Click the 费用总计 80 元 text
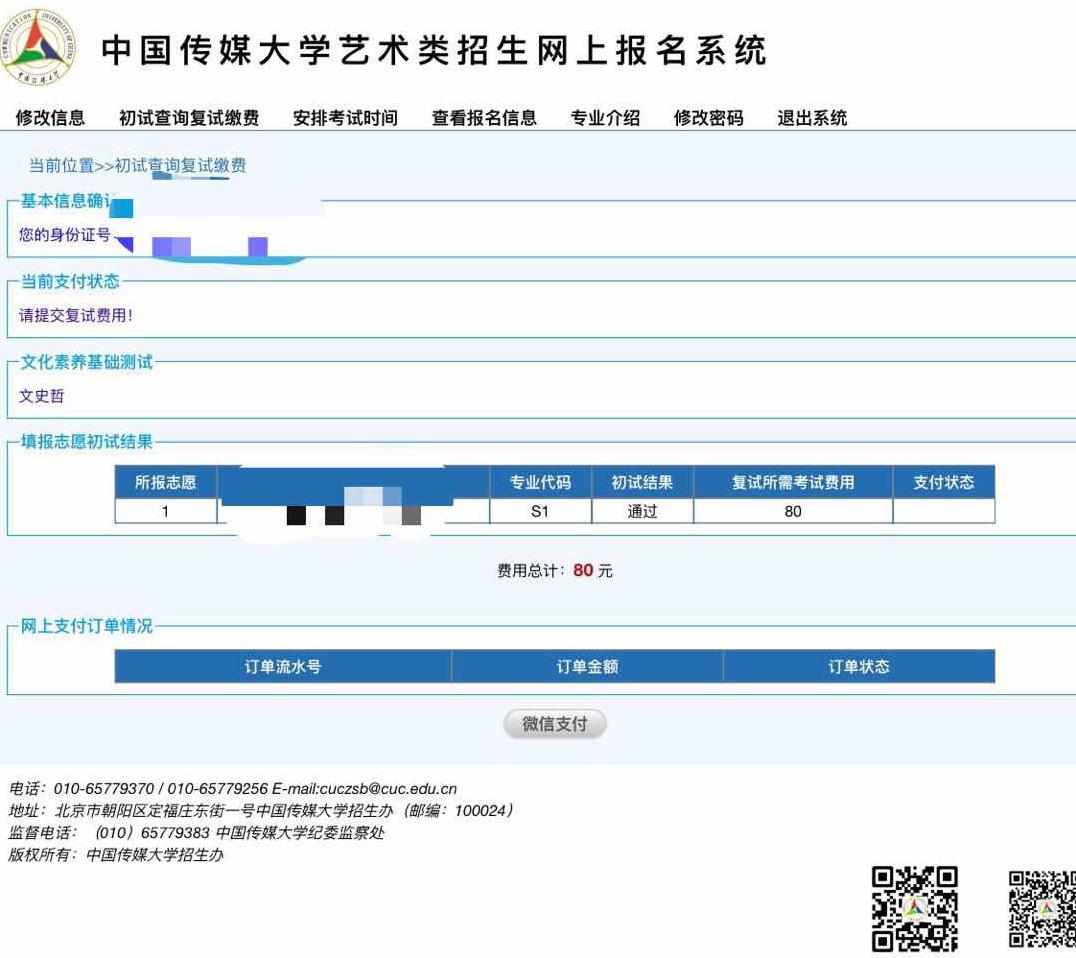 [554, 570]
